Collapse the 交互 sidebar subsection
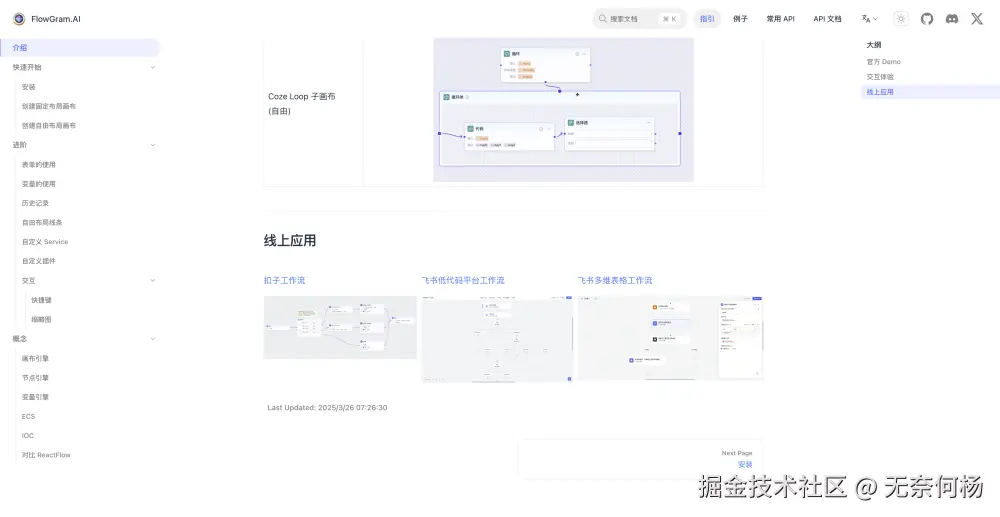 point(152,280)
